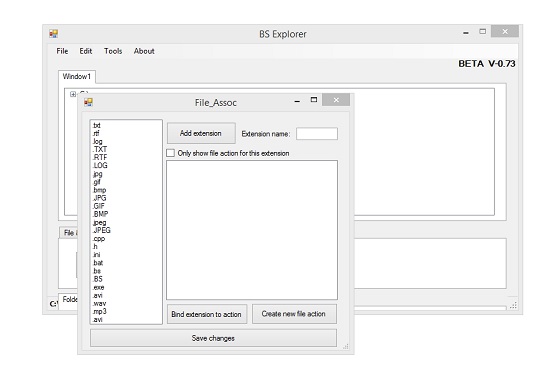Click the File_Assoc resize grip corner
The image size is (550, 373).
tap(346, 347)
